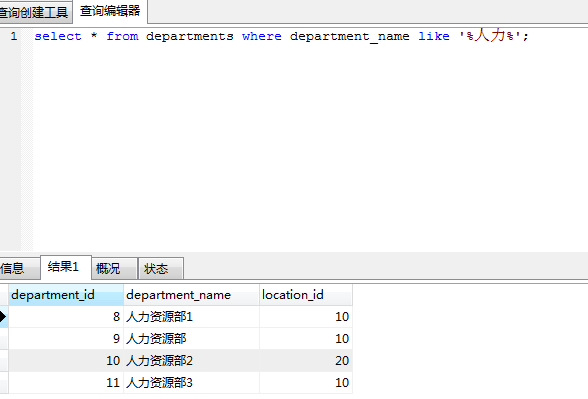The width and height of the screenshot is (588, 399).
Task: Click the 'where' keyword in query
Action: tap(262, 36)
